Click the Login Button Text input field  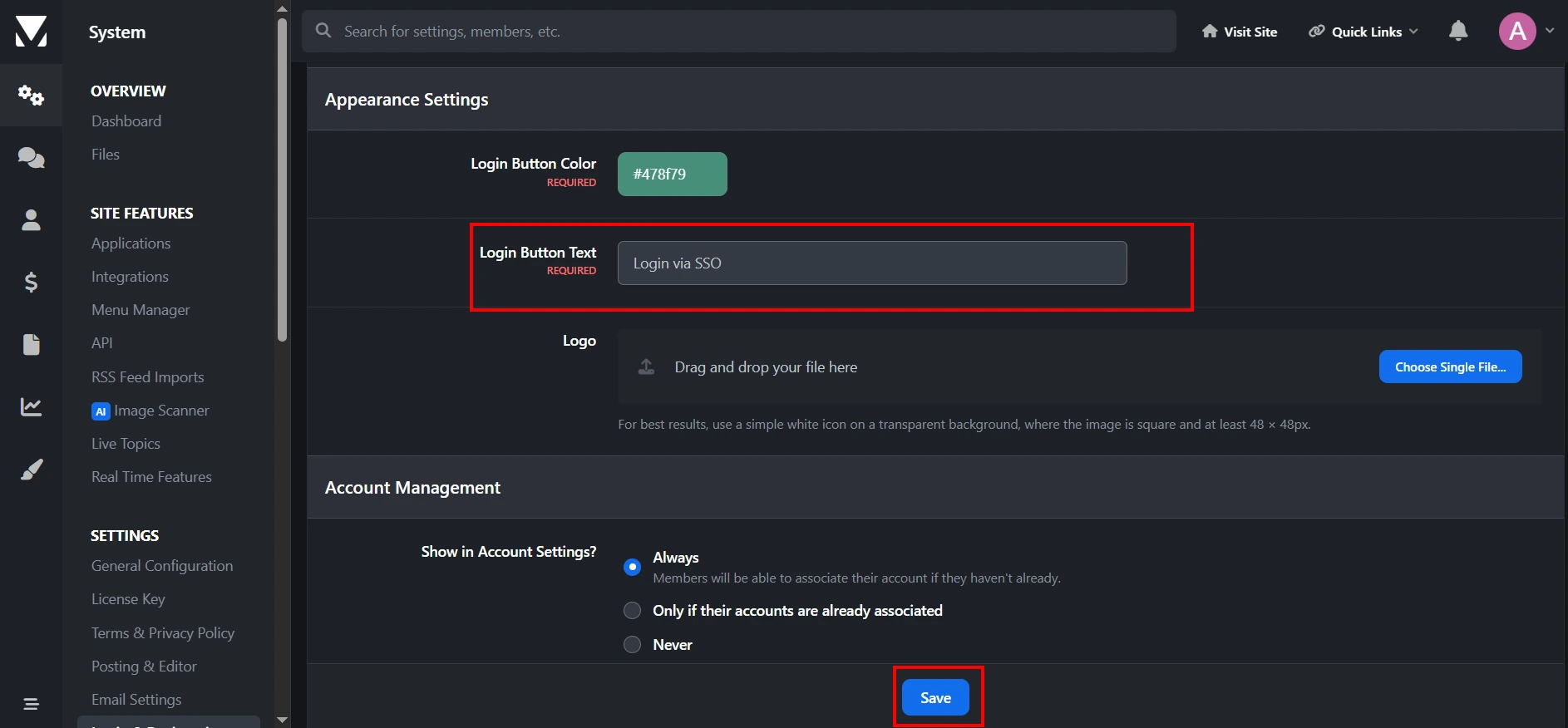pyautogui.click(x=872, y=263)
